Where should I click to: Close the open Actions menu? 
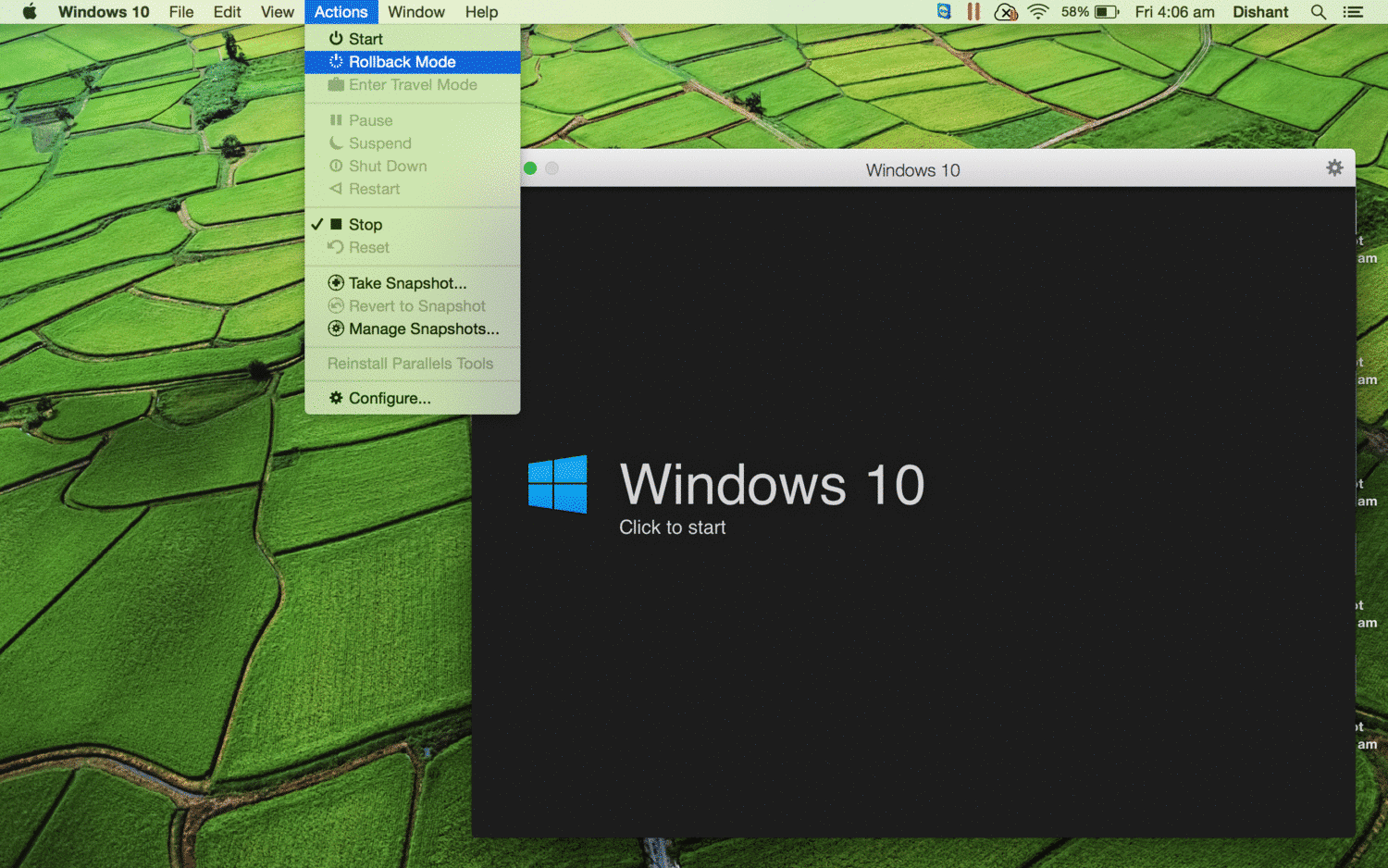pos(341,12)
